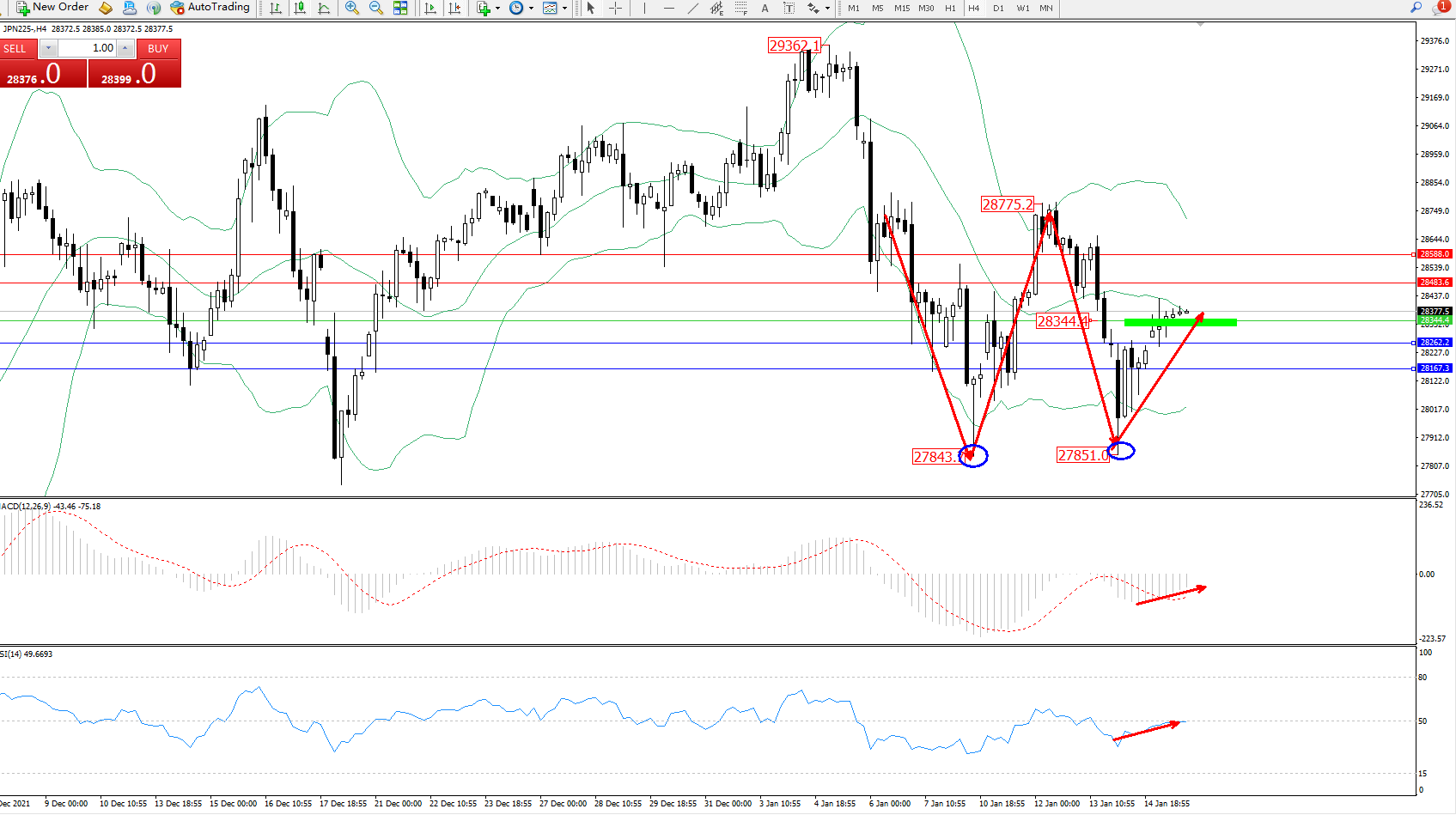Select the Fibonacci retracement tool
The image size is (1456, 815).
pyautogui.click(x=740, y=8)
